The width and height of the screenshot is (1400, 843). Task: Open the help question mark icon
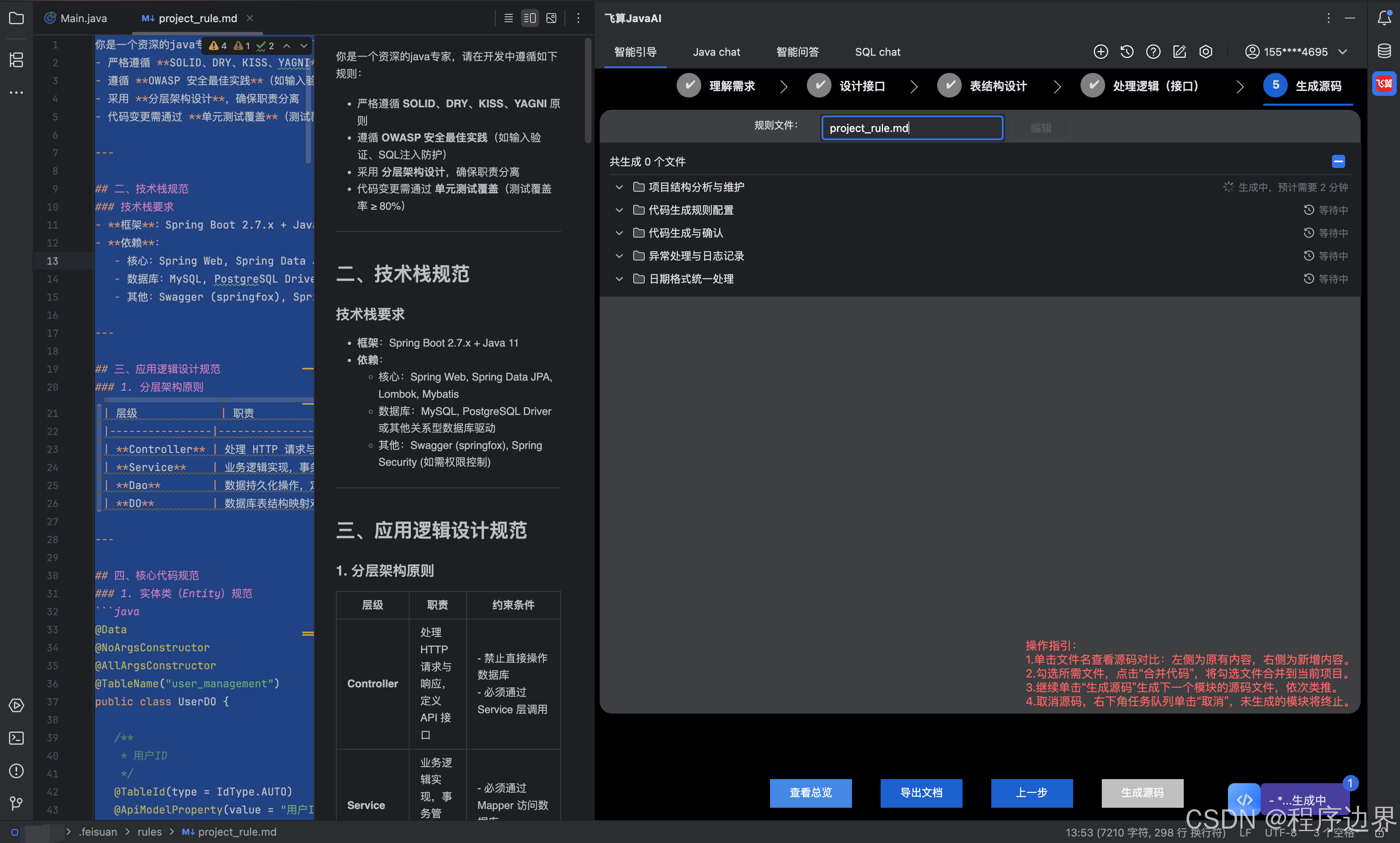(1153, 52)
